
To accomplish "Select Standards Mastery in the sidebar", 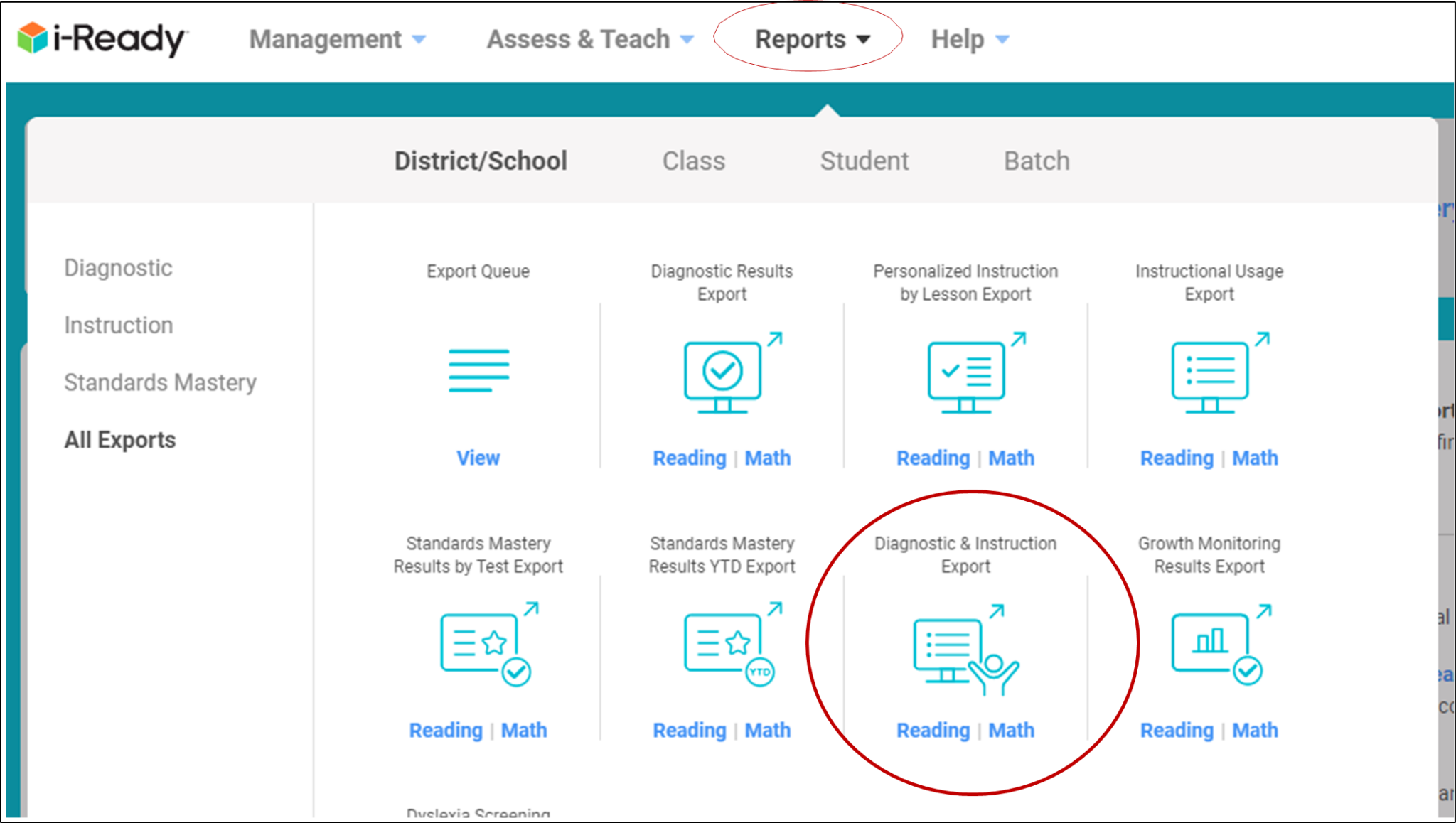I will pos(160,382).
